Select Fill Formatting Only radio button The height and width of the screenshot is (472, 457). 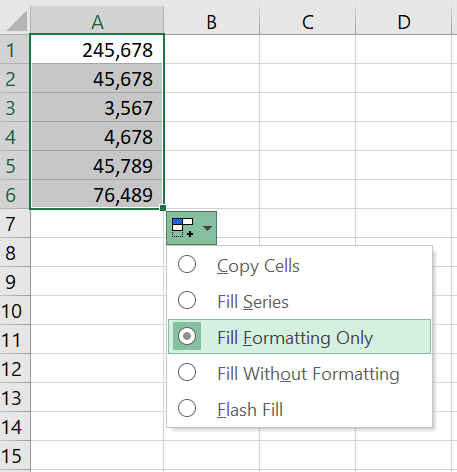tap(187, 336)
